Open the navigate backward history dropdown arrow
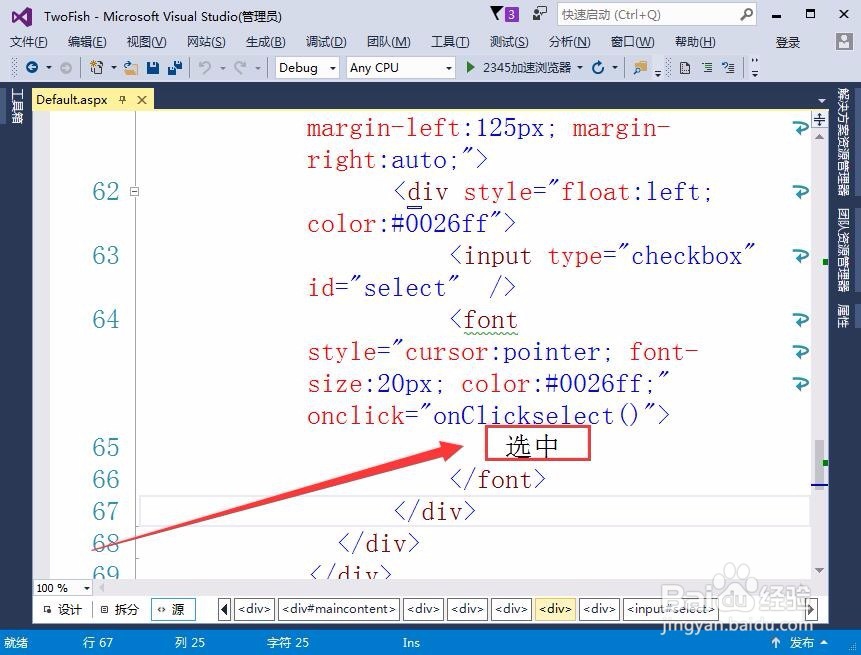The width and height of the screenshot is (861, 655). coord(48,68)
